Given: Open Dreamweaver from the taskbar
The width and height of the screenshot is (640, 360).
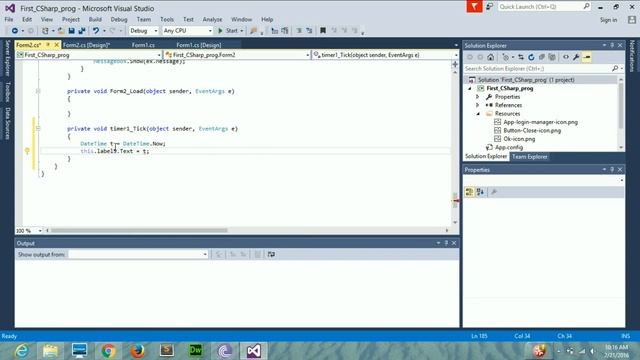Looking at the screenshot, I should pyautogui.click(x=196, y=351).
